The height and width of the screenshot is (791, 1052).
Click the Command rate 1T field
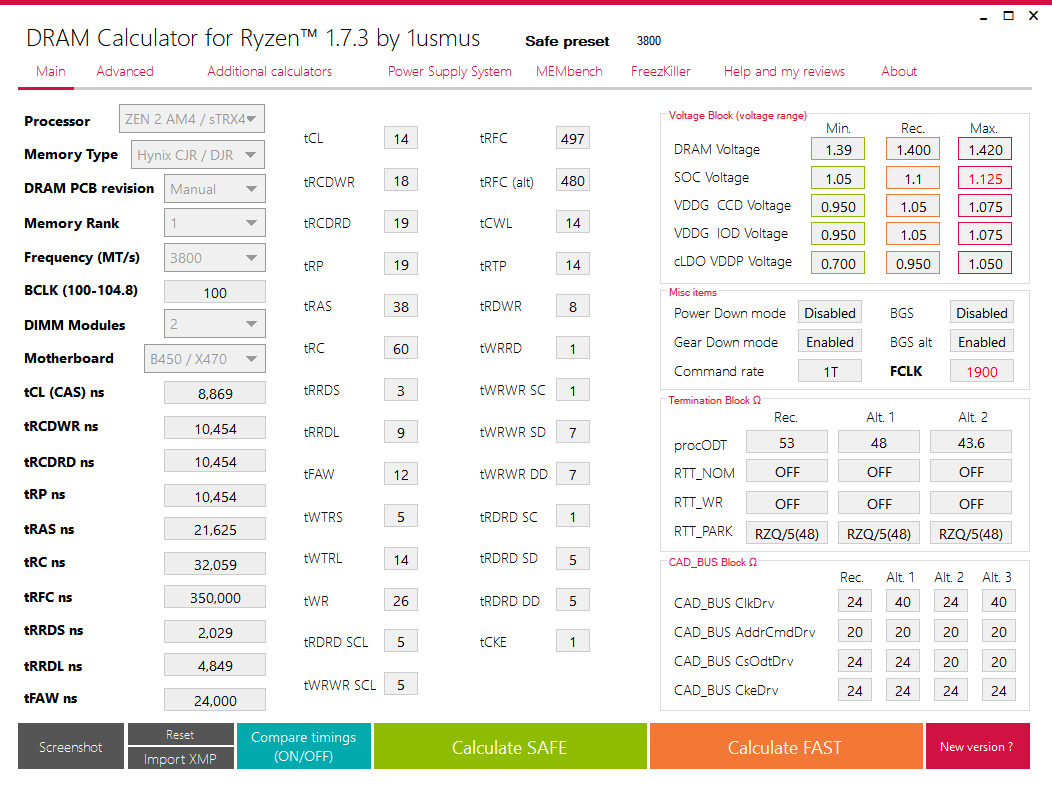pos(830,371)
